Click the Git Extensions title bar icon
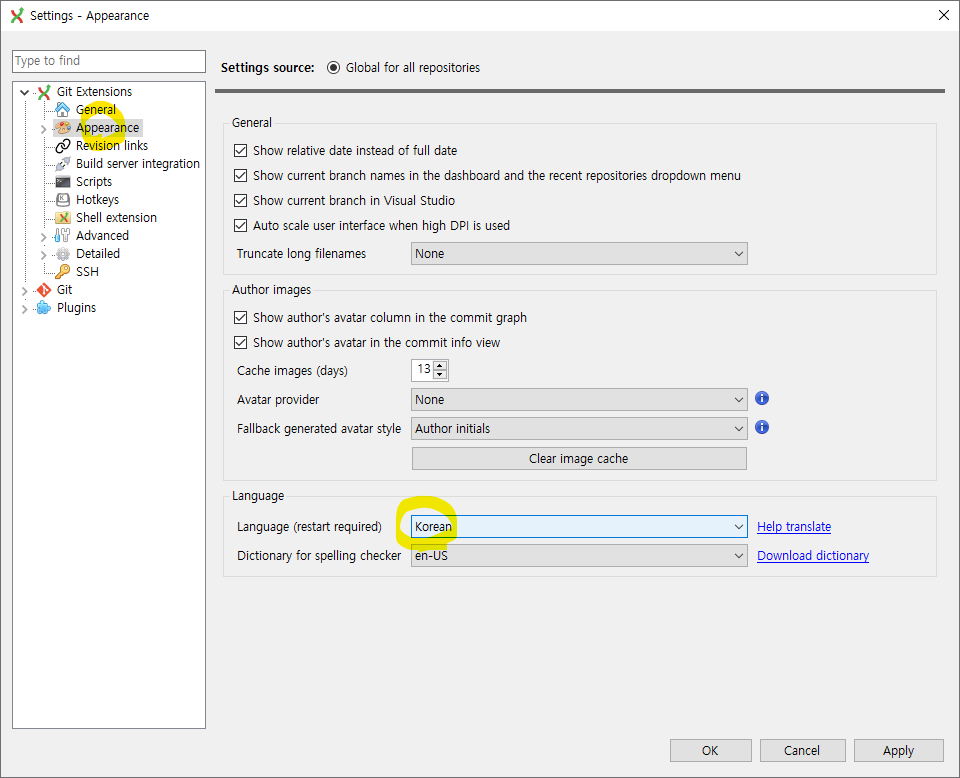This screenshot has width=960, height=778. tap(17, 15)
